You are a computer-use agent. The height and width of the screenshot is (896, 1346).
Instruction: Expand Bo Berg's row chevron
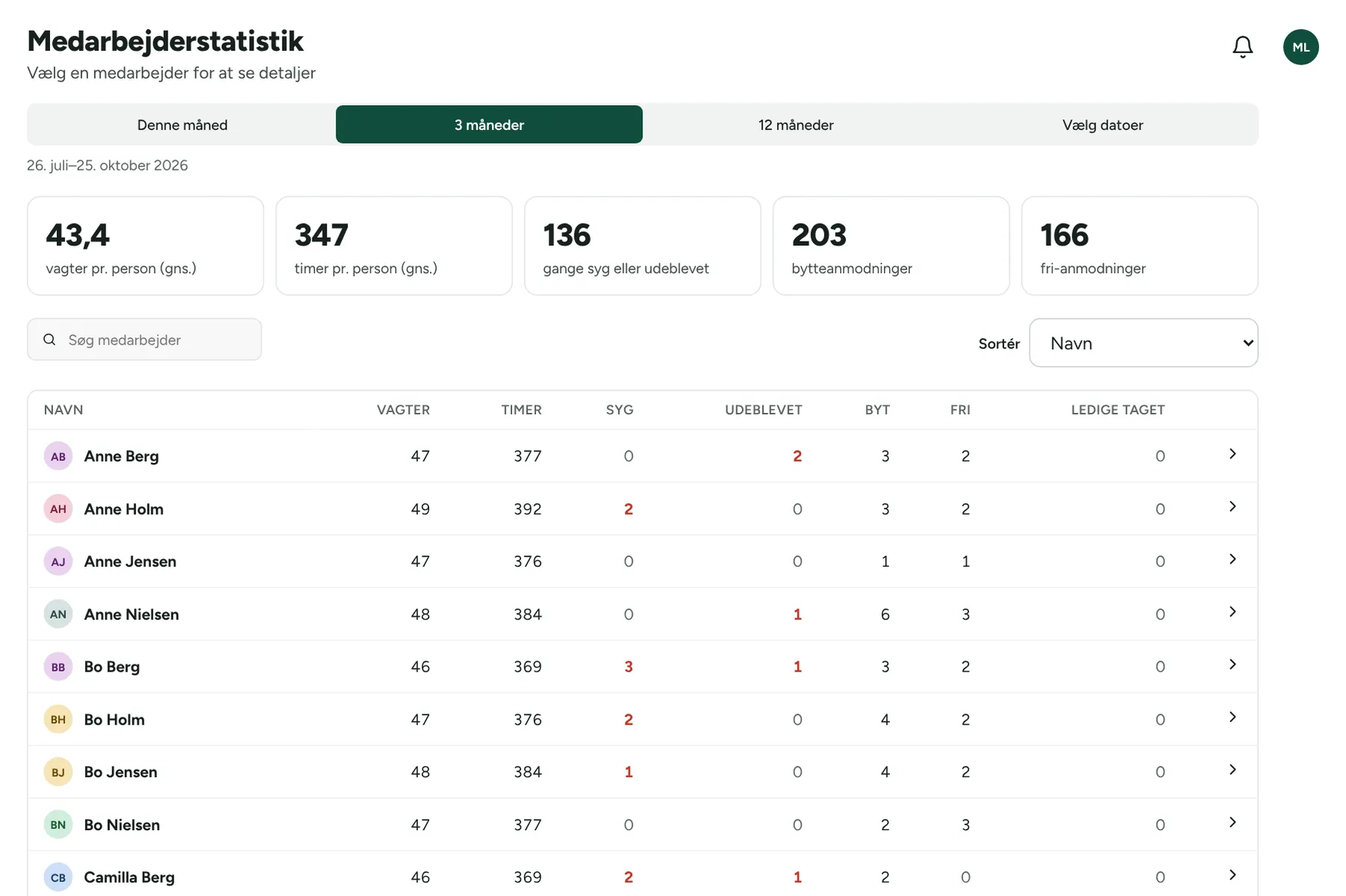1232,664
